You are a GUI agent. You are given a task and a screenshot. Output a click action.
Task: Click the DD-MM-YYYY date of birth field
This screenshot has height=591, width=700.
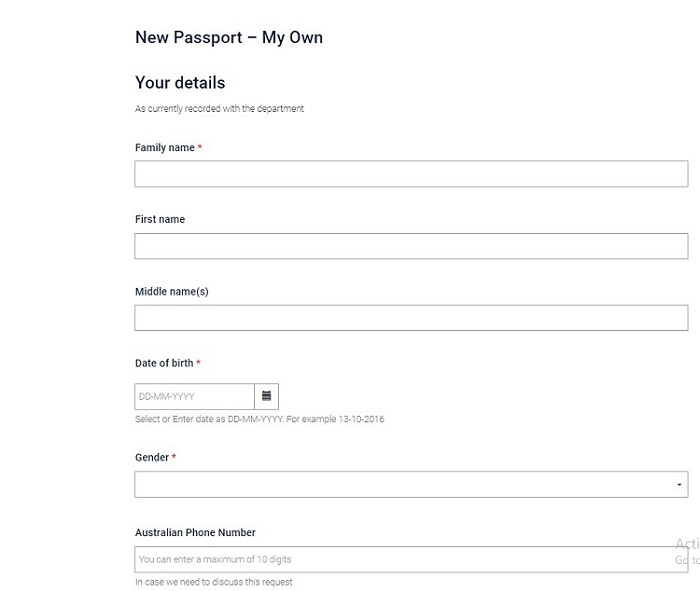[194, 396]
